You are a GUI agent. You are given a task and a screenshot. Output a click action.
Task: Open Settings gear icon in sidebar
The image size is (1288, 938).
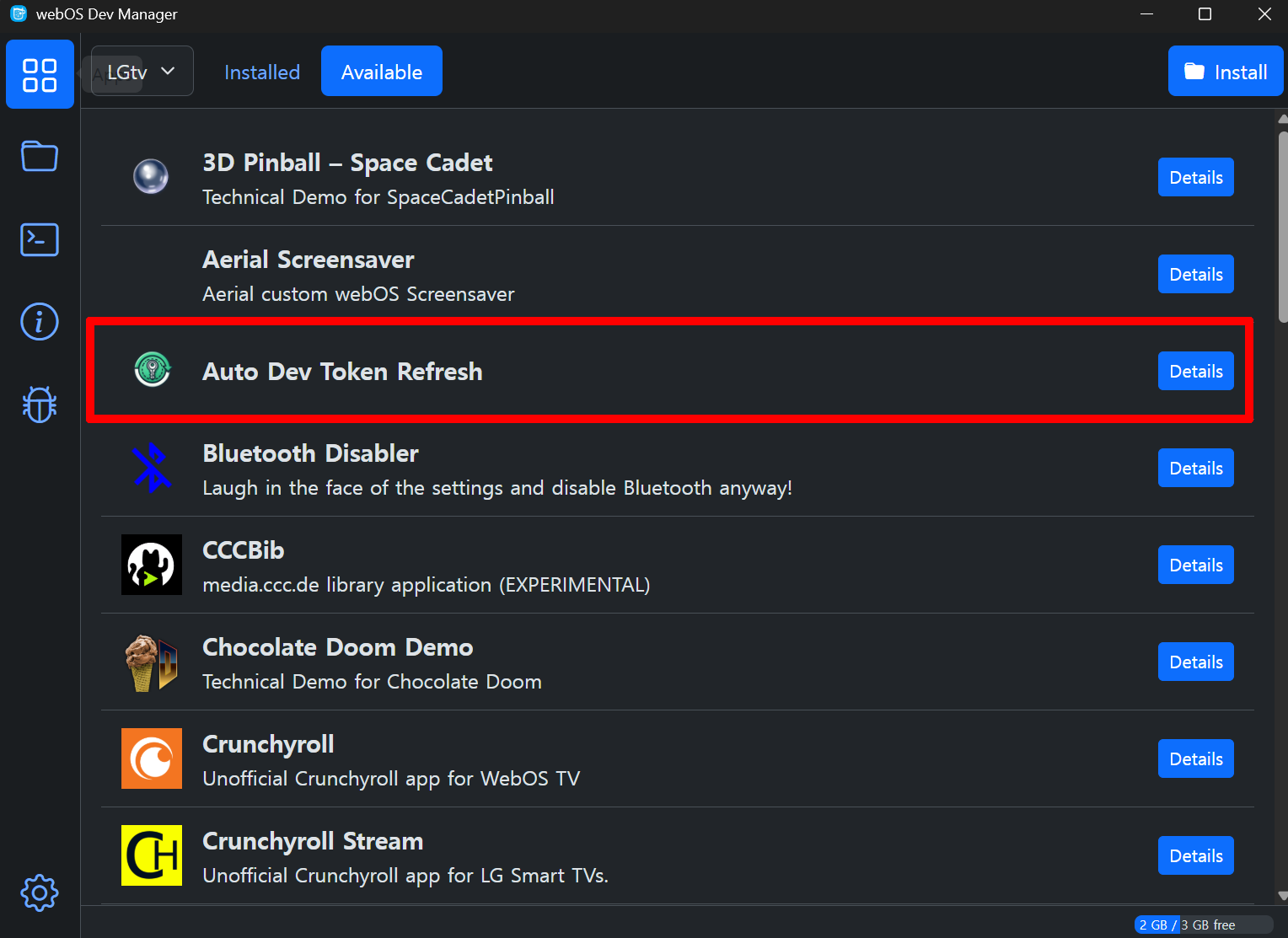[40, 892]
